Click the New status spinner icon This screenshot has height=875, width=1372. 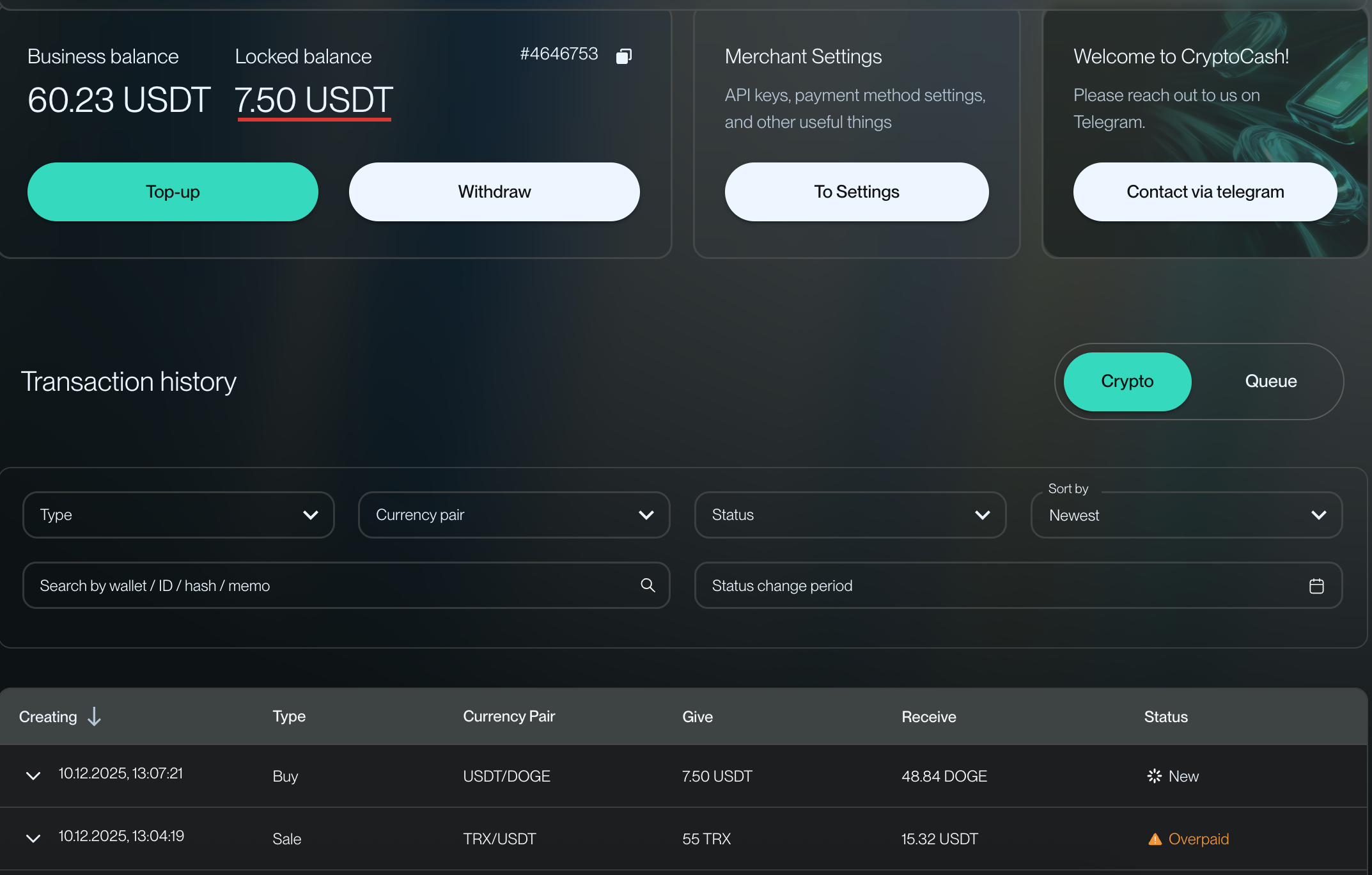(x=1155, y=776)
